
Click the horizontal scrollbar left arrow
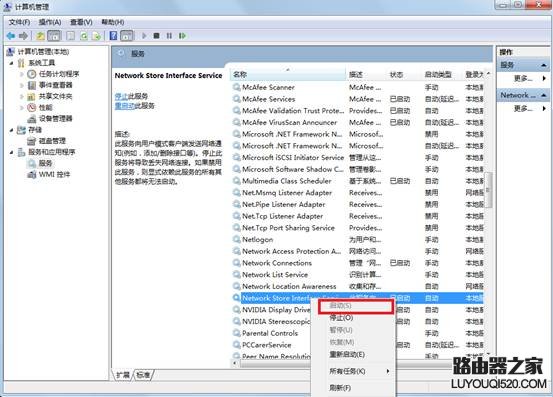(235, 363)
